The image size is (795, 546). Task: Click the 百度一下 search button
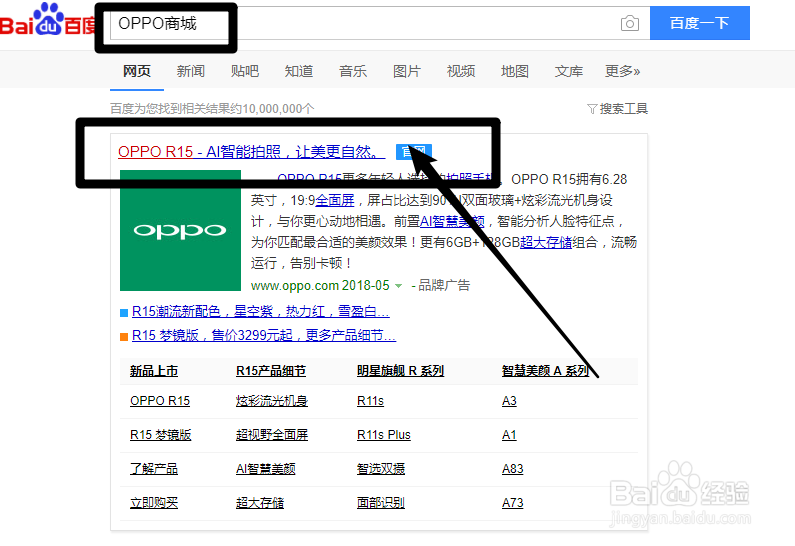(700, 23)
